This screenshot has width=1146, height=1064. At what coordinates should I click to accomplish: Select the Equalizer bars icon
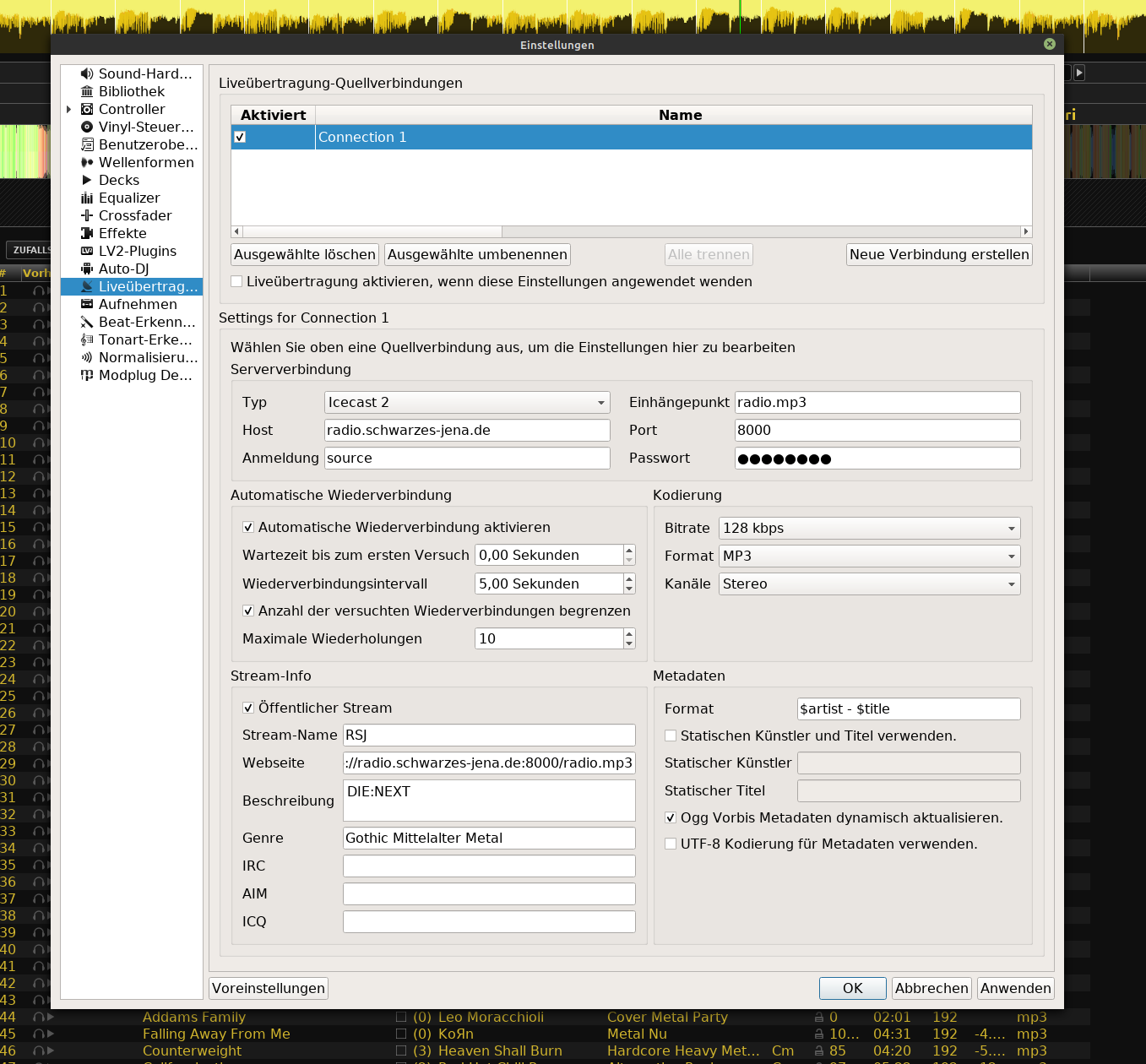coord(87,198)
